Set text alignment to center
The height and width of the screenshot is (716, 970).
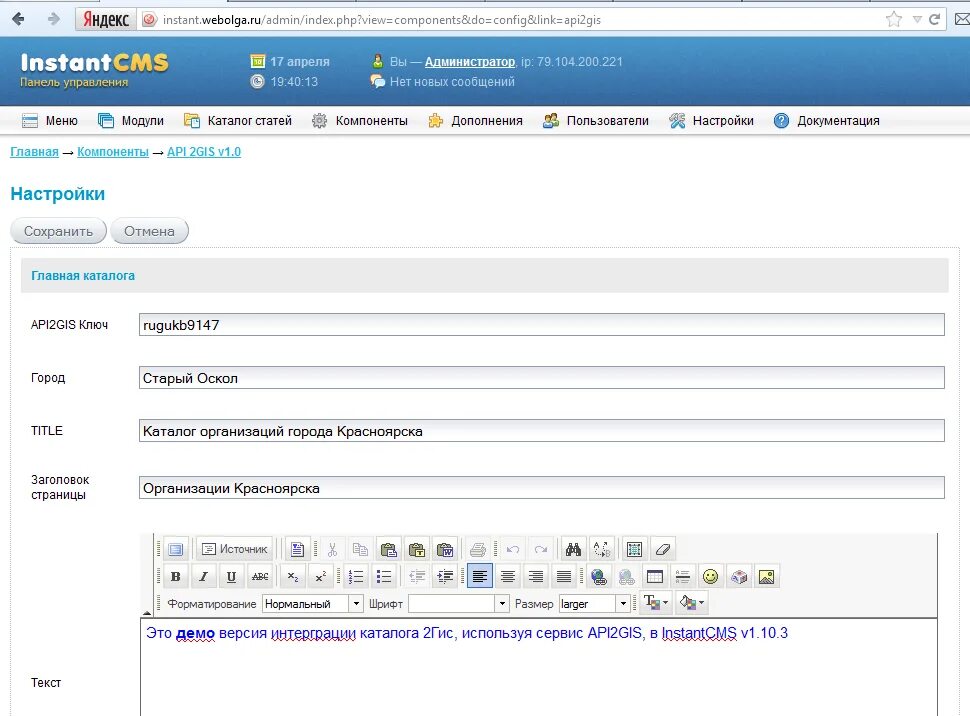click(x=508, y=577)
